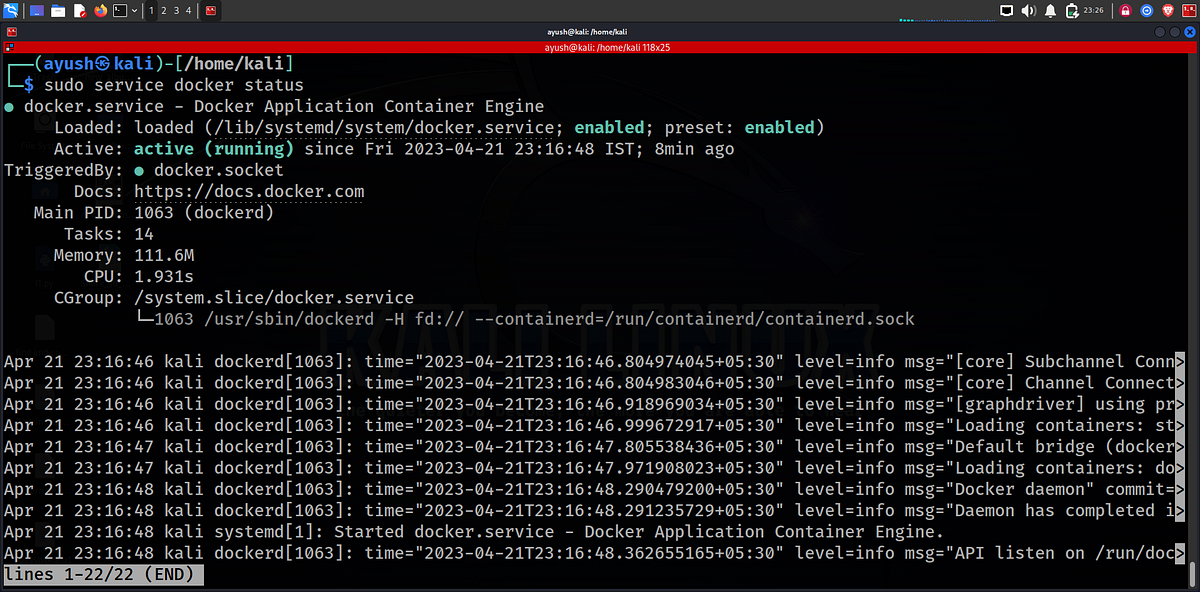Open the blue circular tray application icon
Image resolution: width=1200 pixels, height=592 pixels.
pos(1147,11)
